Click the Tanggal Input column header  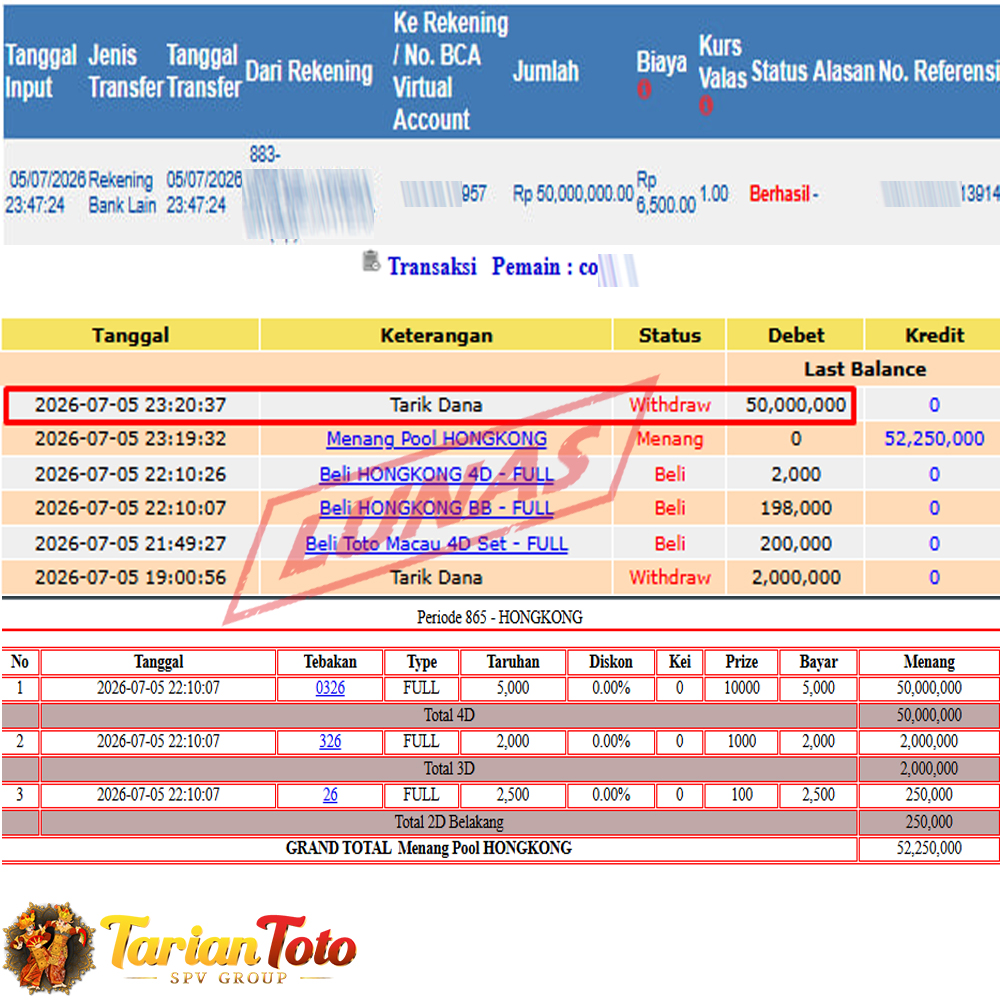[x=40, y=71]
